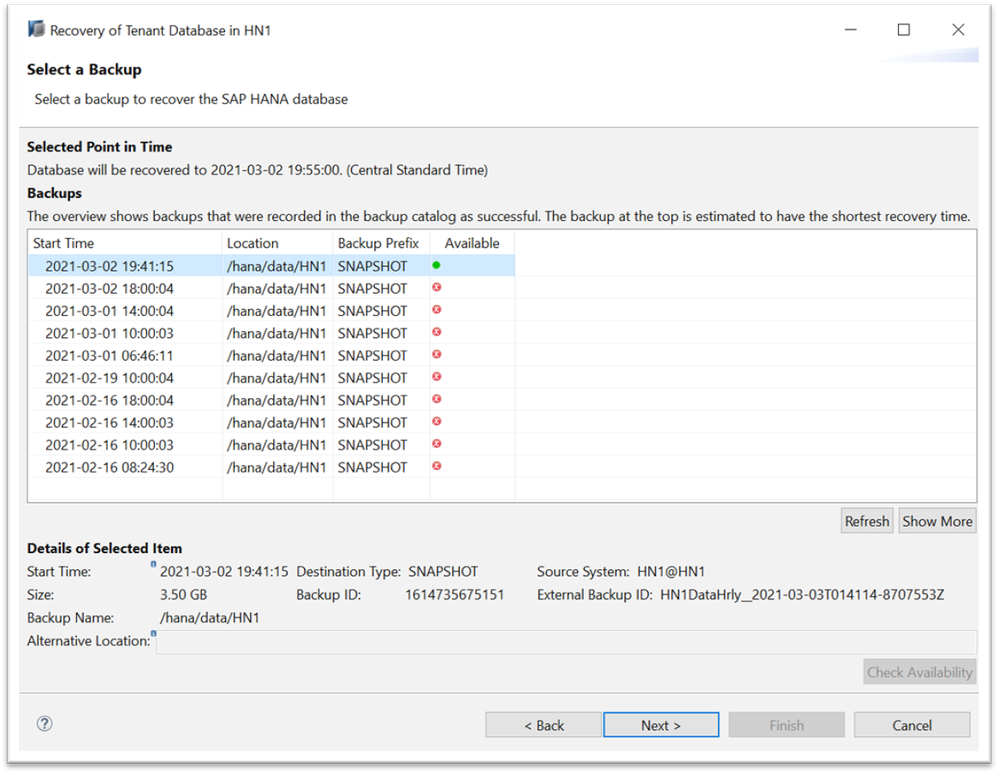999x774 pixels.
Task: Click the Next > button
Action: [x=661, y=725]
